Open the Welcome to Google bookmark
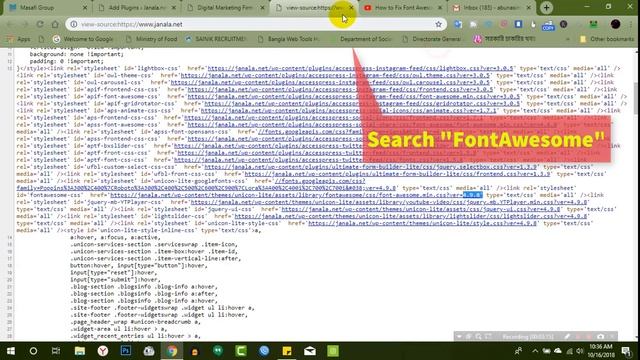Screen dimensions: 640x360 pyautogui.click(x=83, y=39)
